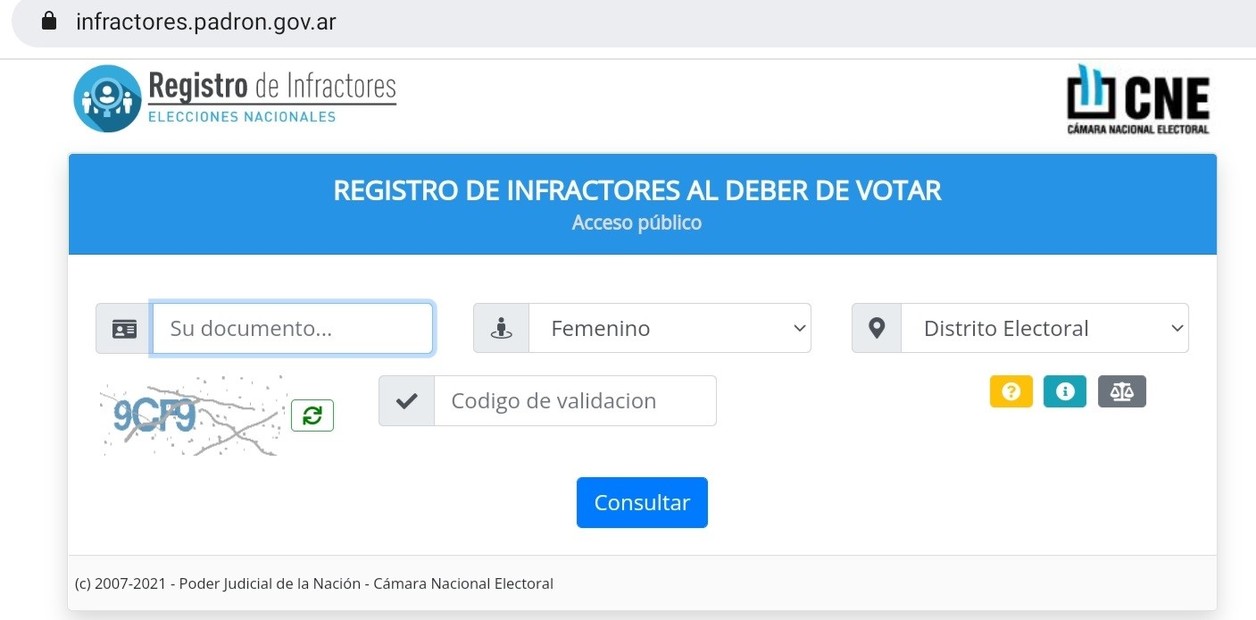Open the yellow question mark help button

point(1010,392)
